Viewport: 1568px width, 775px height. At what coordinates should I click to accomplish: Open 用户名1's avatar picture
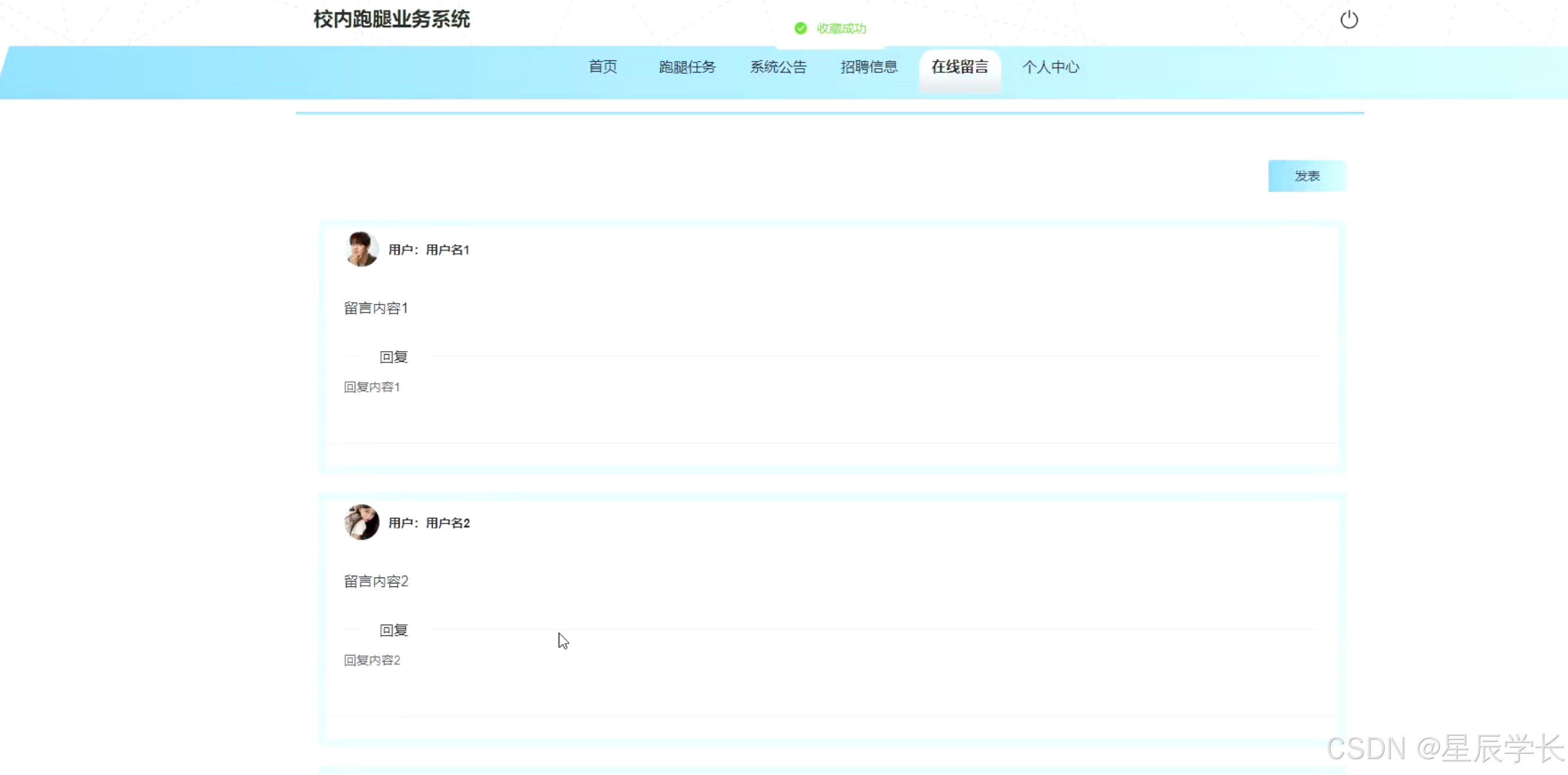(361, 249)
